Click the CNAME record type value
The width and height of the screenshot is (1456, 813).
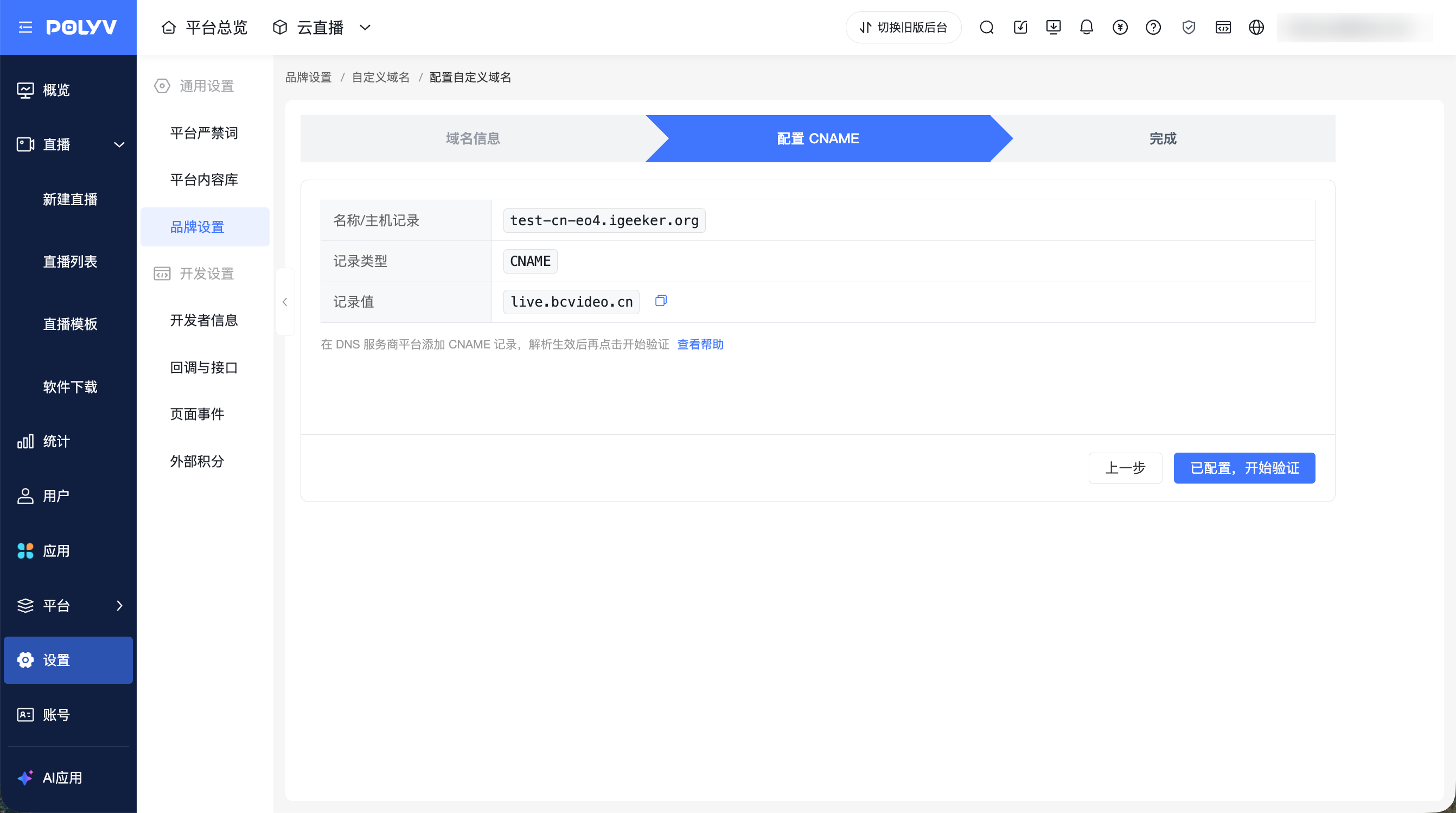pos(530,261)
